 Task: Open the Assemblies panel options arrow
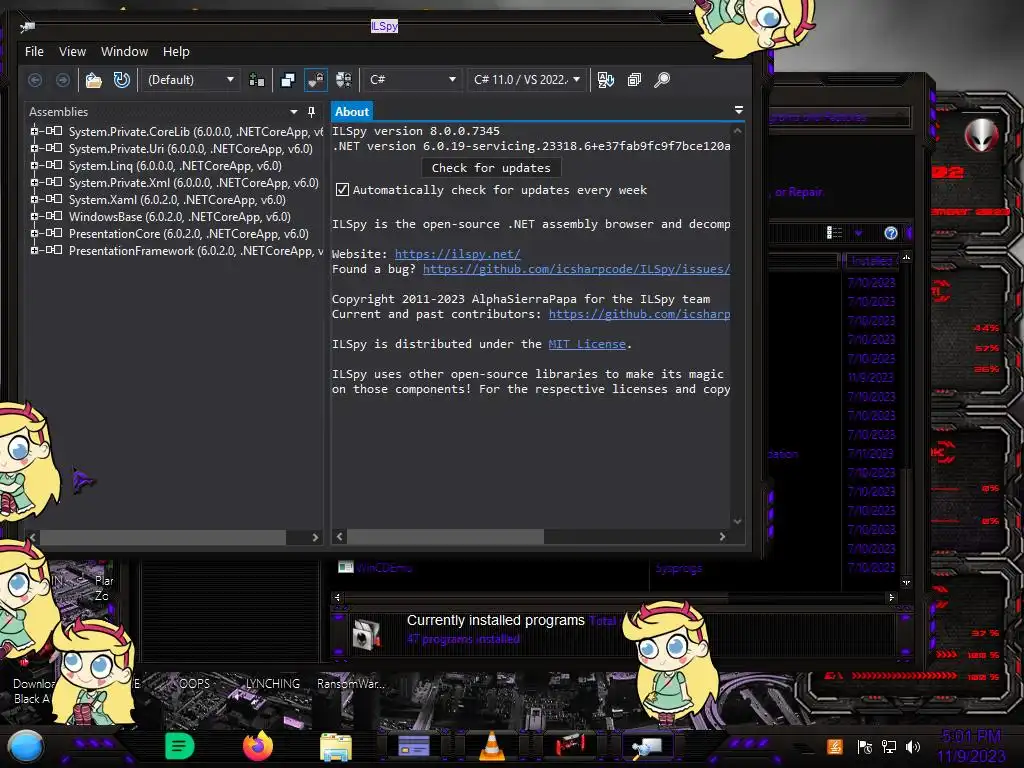coord(294,112)
